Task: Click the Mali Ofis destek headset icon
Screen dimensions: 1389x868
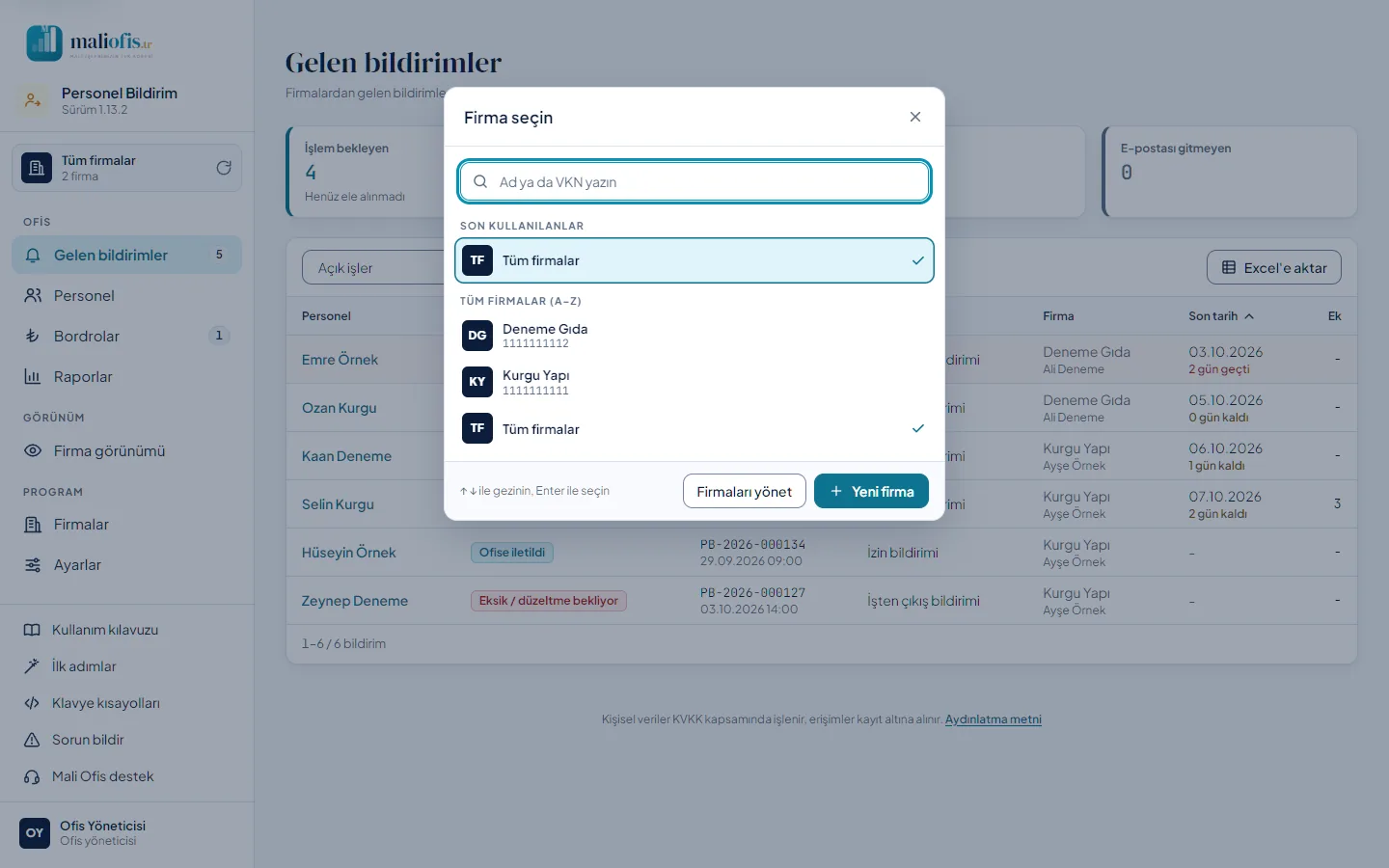Action: coord(32,777)
